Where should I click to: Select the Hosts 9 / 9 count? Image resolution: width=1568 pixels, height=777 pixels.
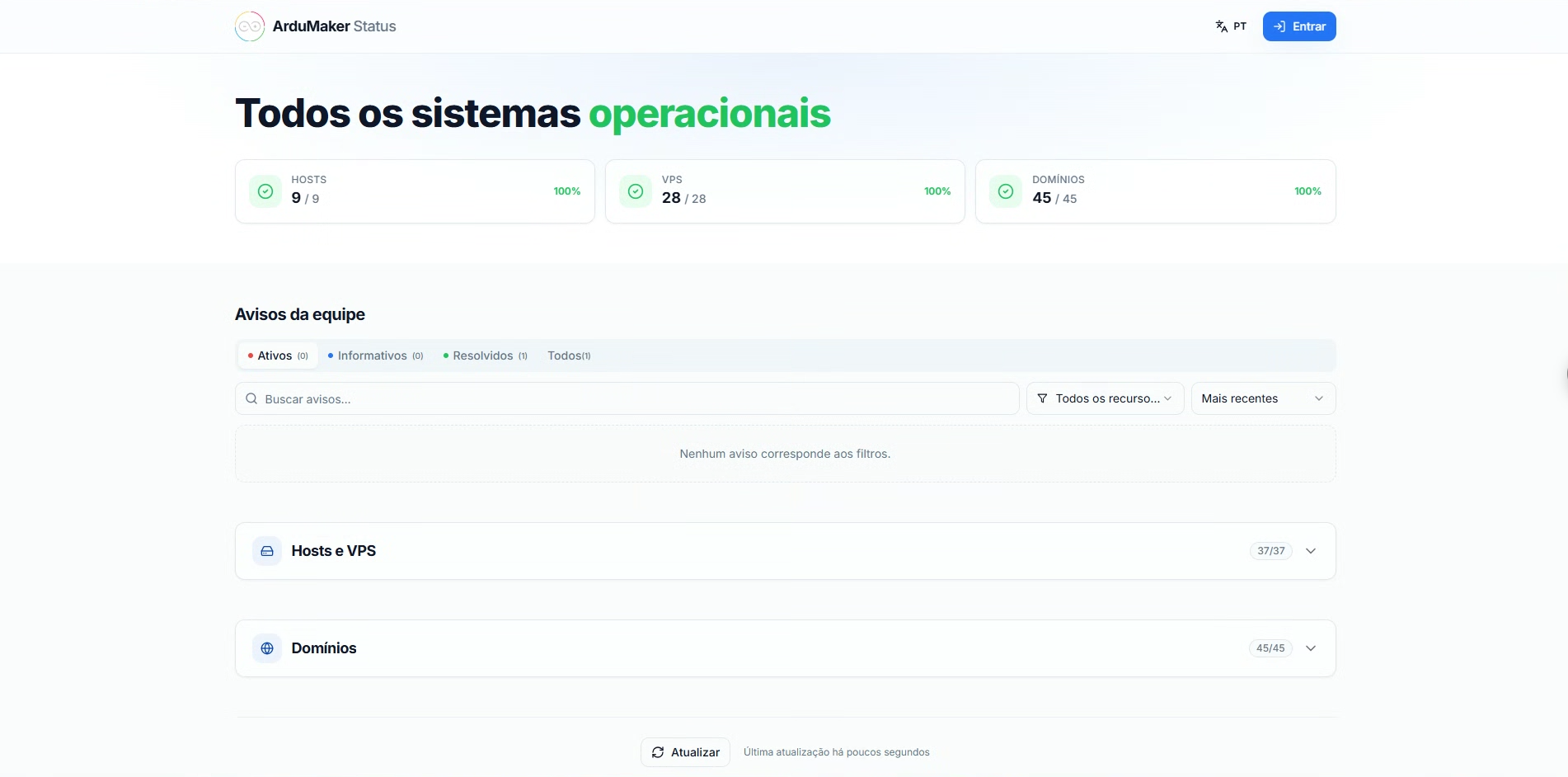coord(305,198)
